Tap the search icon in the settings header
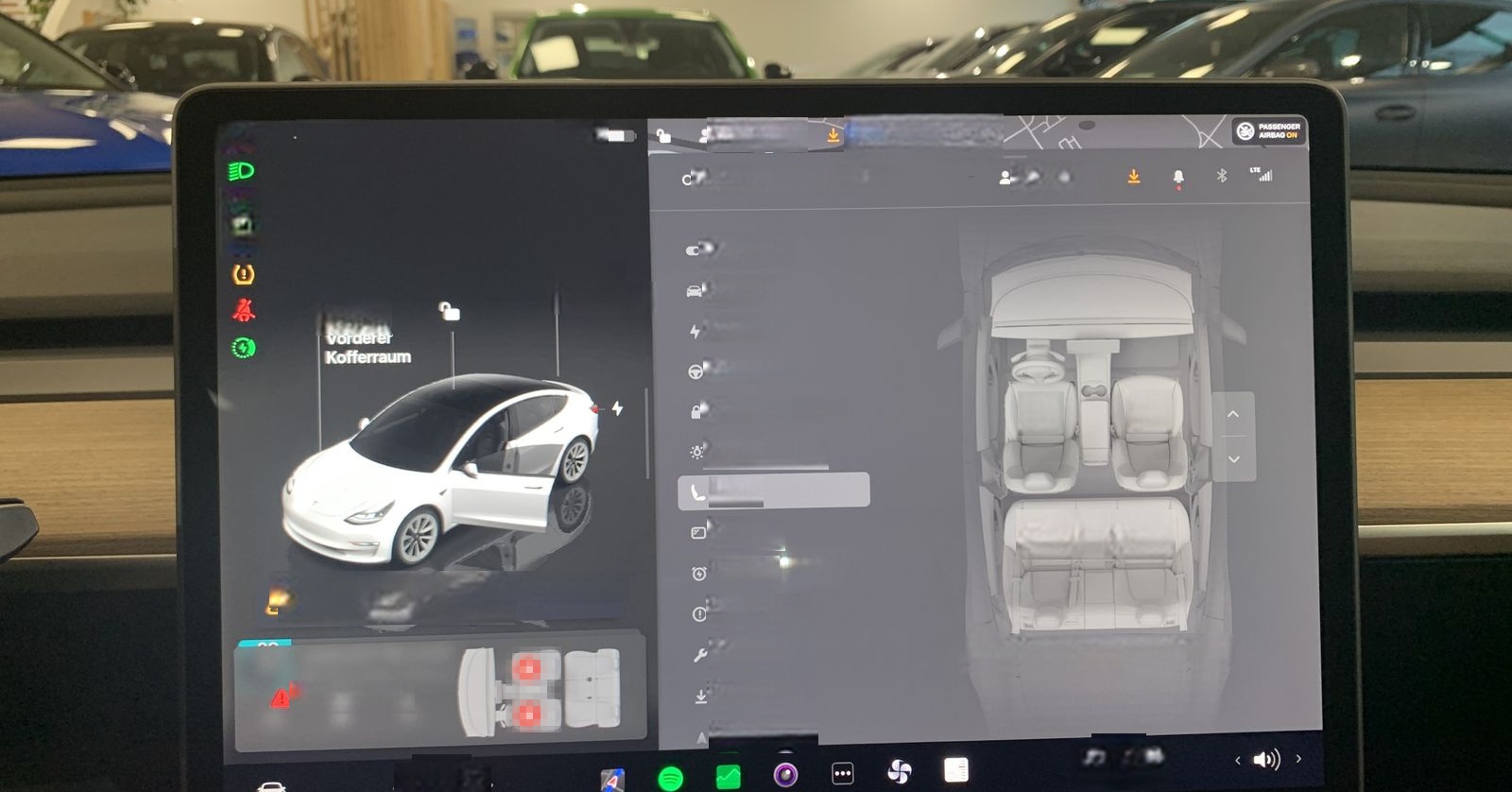Viewport: 1512px width, 792px height. click(690, 178)
